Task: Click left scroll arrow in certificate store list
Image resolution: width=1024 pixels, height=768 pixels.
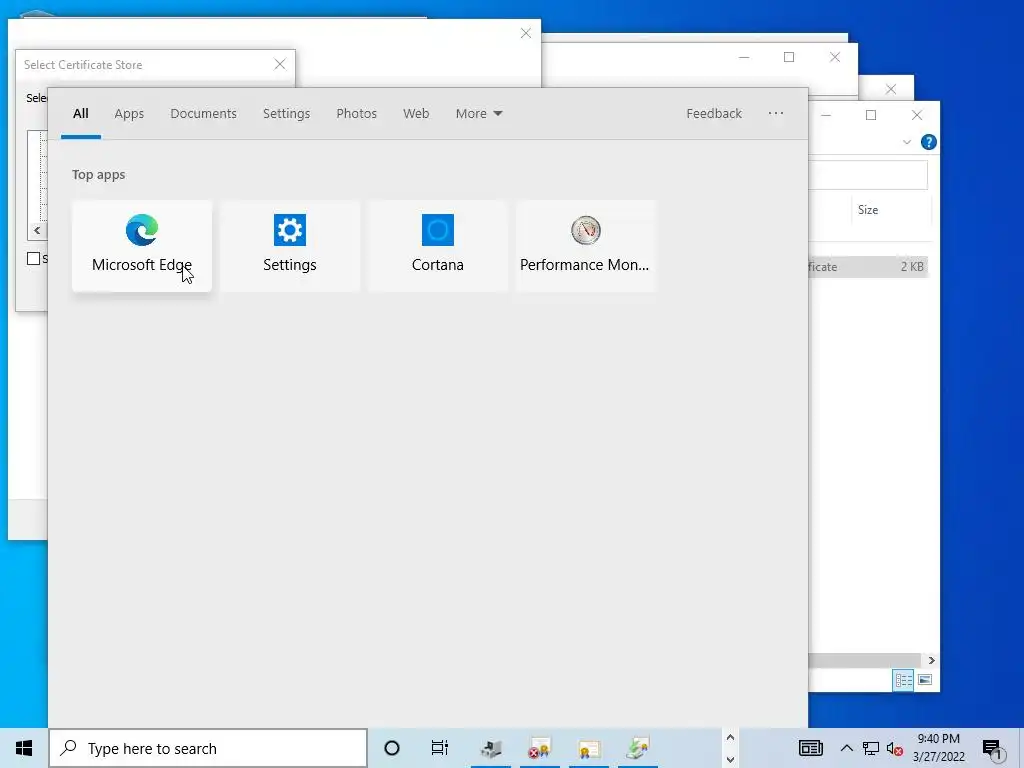Action: pos(37,231)
